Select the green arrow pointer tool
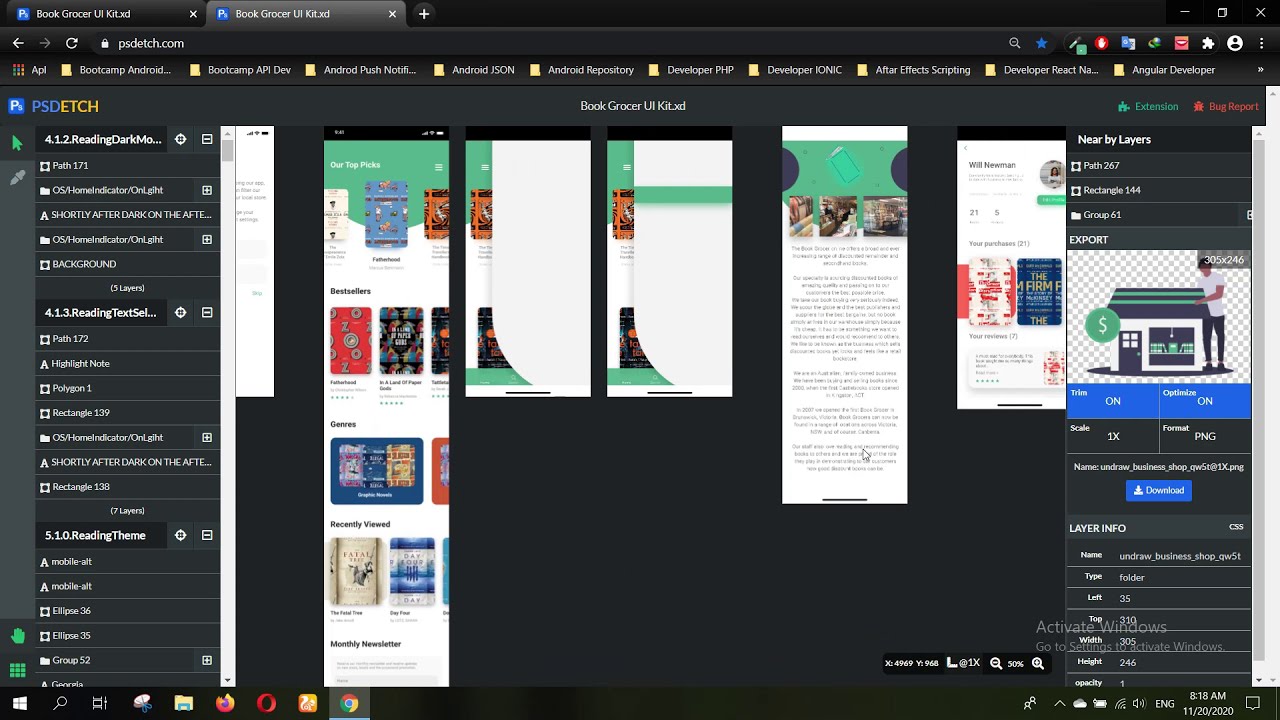This screenshot has width=1280, height=720. point(17,143)
